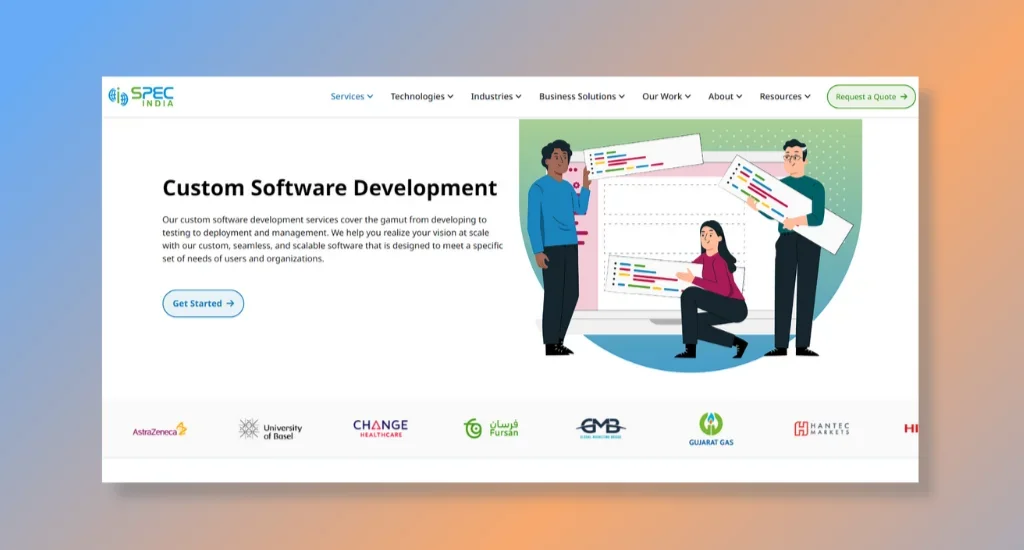Click the Request a Quote button
Viewport: 1024px width, 550px height.
(x=871, y=97)
